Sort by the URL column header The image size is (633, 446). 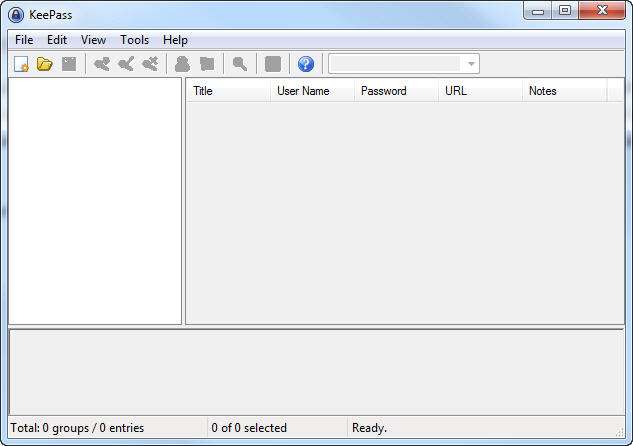coord(480,91)
